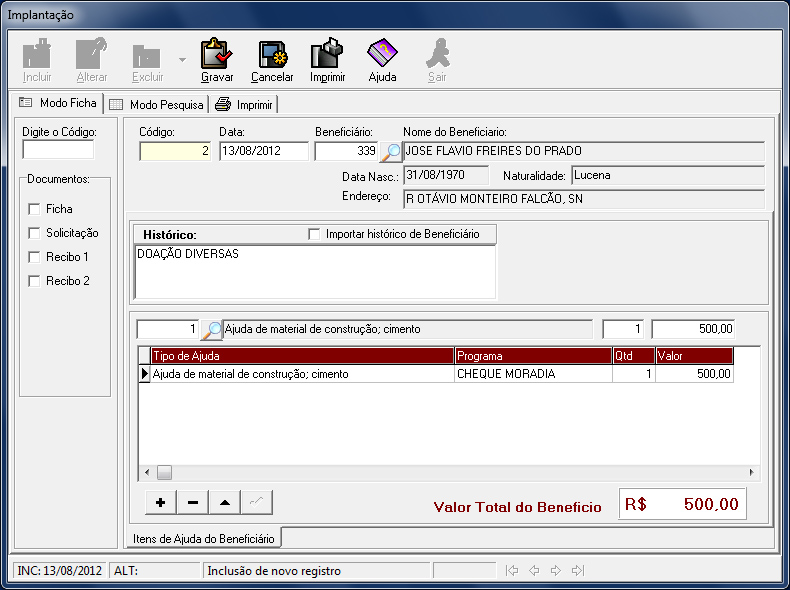Enable the Ficha document checkbox
790x590 pixels.
click(34, 210)
